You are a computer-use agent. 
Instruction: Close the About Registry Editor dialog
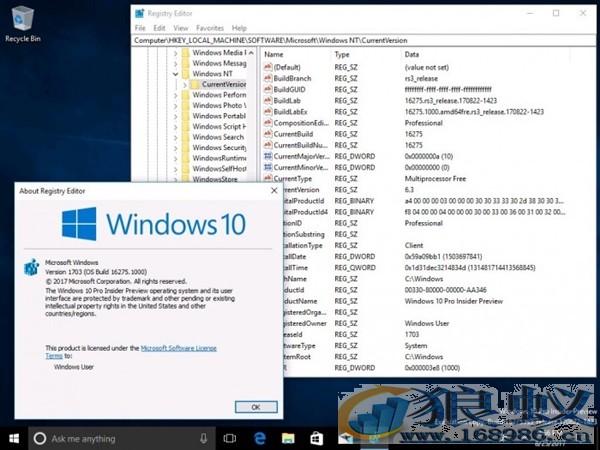tap(274, 191)
